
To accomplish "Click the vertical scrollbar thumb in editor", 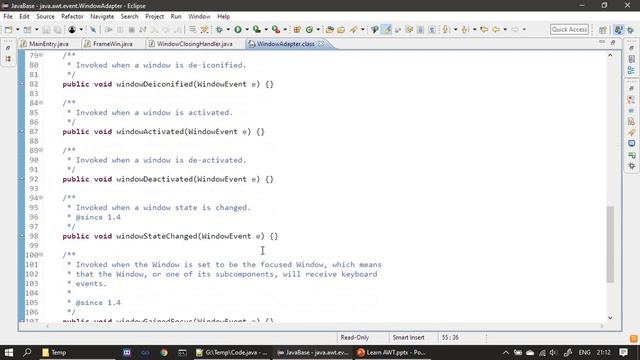I will (x=610, y=244).
